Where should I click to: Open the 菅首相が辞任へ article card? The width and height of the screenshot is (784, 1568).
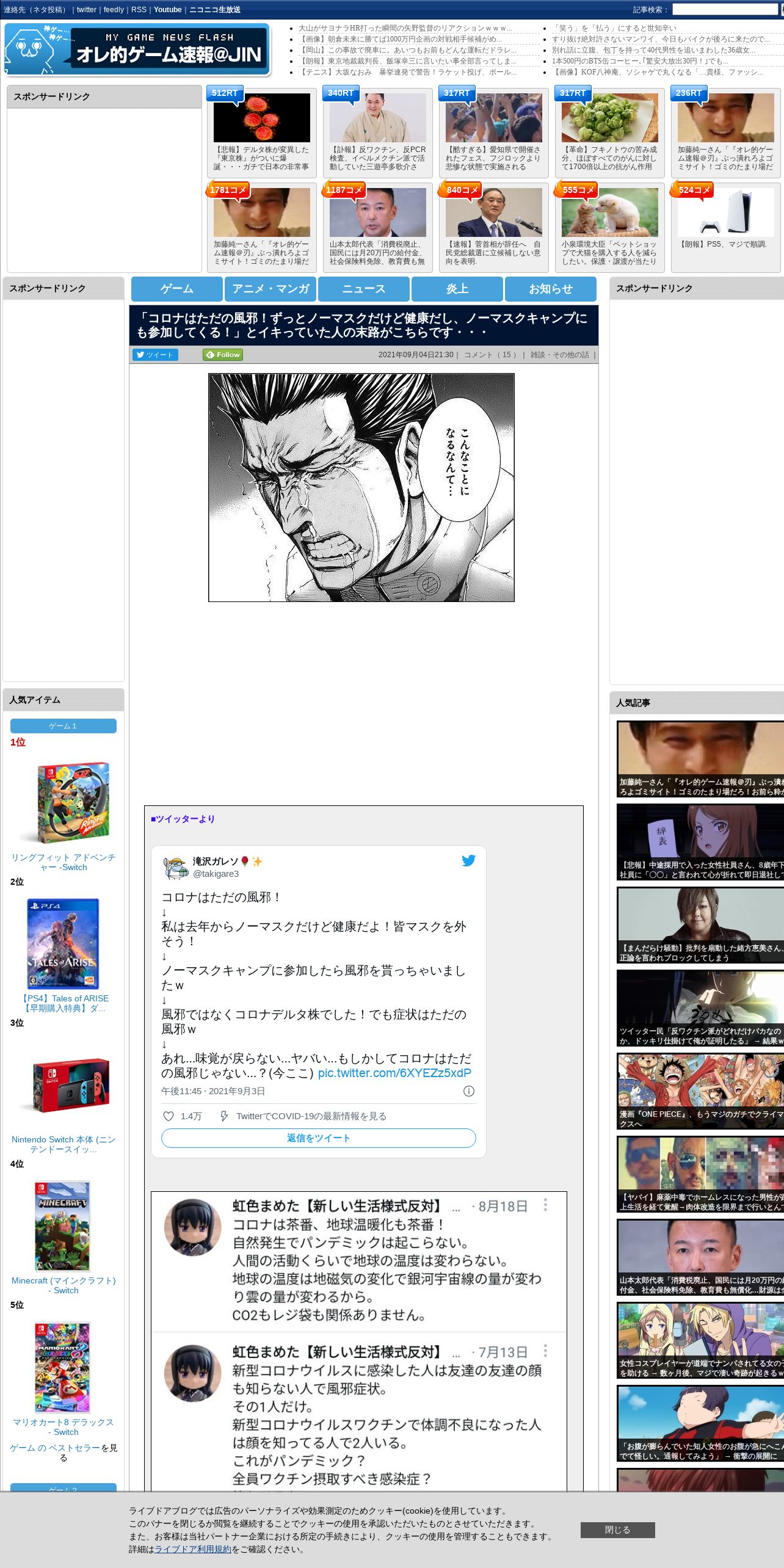point(494,228)
